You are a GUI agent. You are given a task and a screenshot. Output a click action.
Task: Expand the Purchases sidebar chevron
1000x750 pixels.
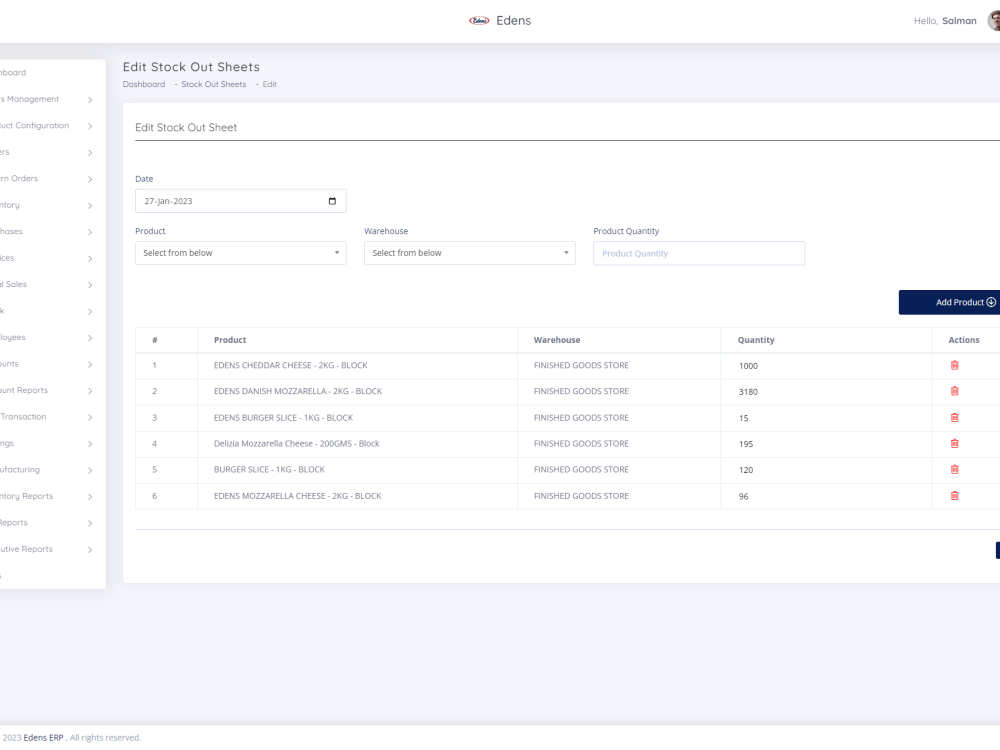click(x=90, y=232)
